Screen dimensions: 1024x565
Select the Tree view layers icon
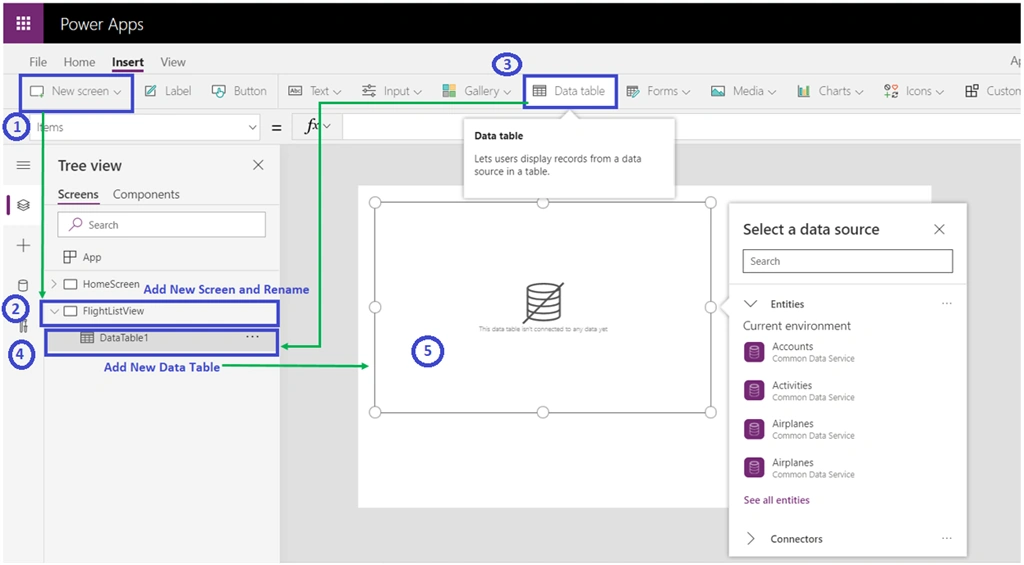tap(24, 205)
